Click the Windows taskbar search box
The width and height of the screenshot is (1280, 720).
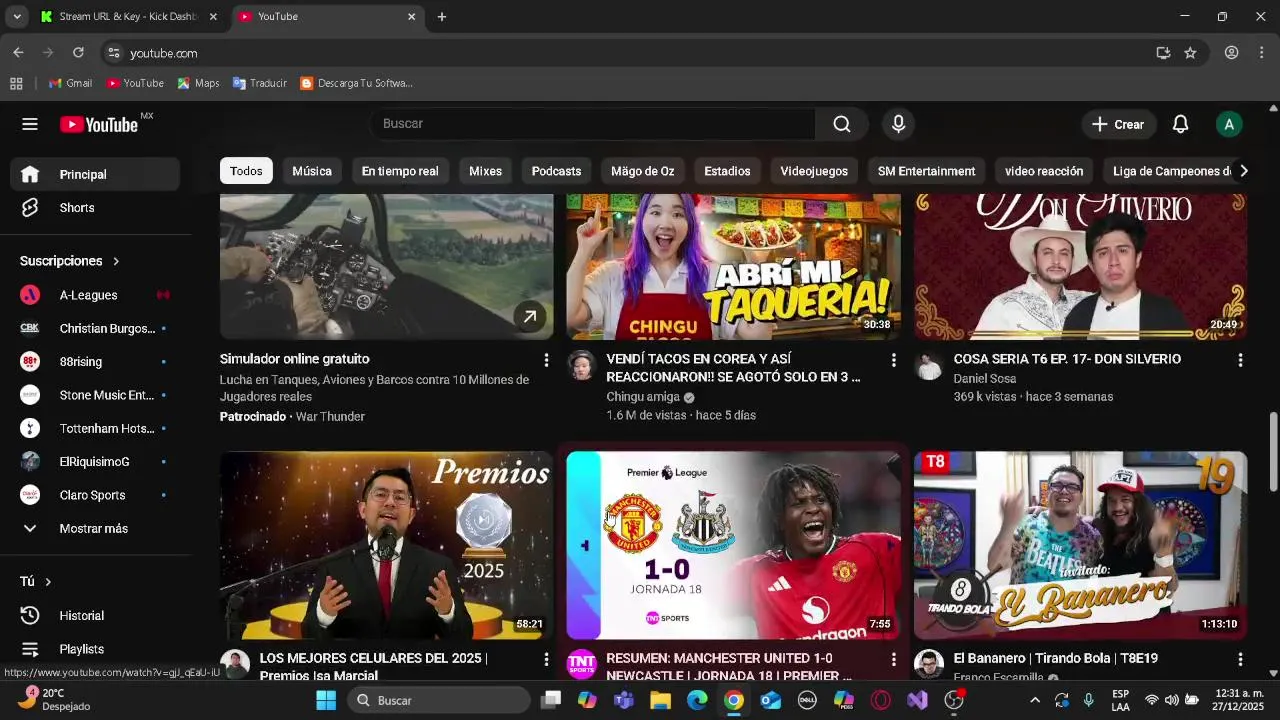pos(439,700)
